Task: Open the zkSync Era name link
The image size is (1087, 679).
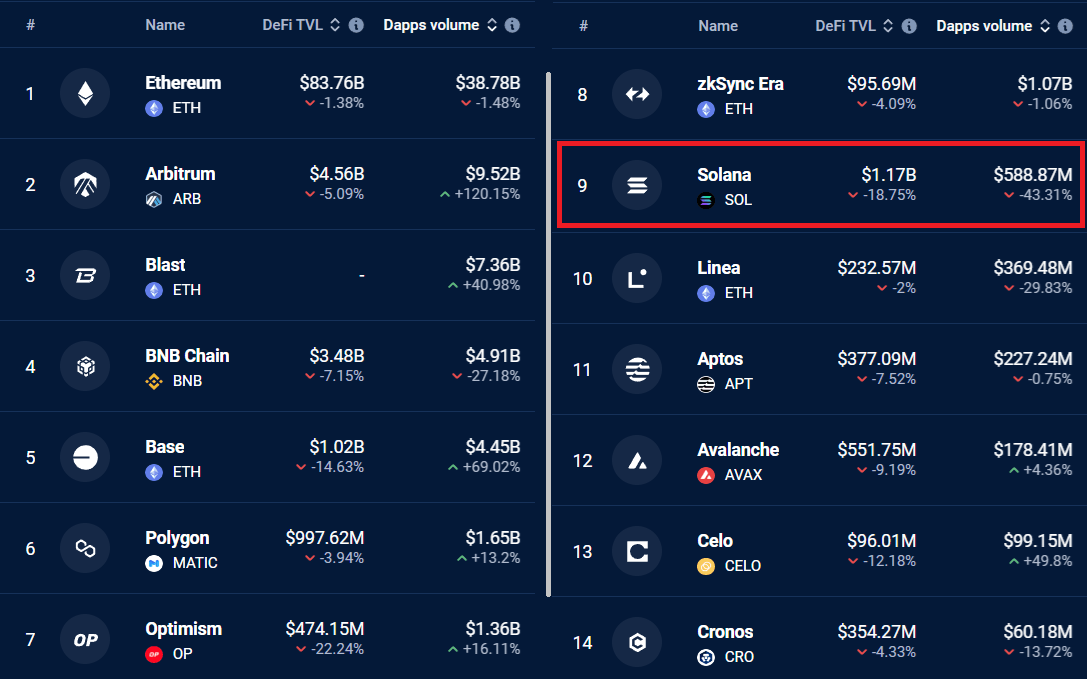Action: click(x=740, y=84)
